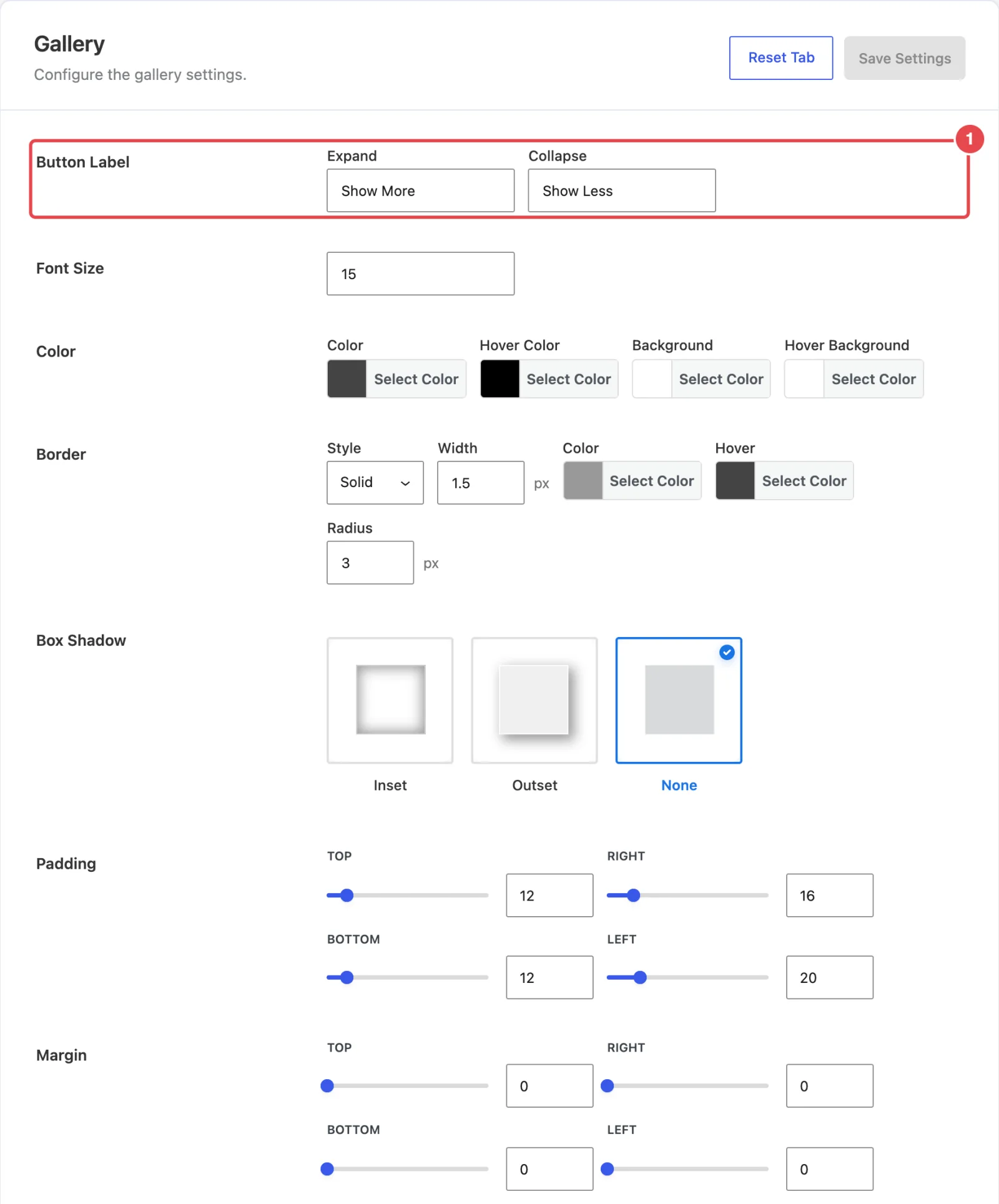Edit the Margin Right value field
Image resolution: width=999 pixels, height=1204 pixels.
click(x=829, y=1086)
